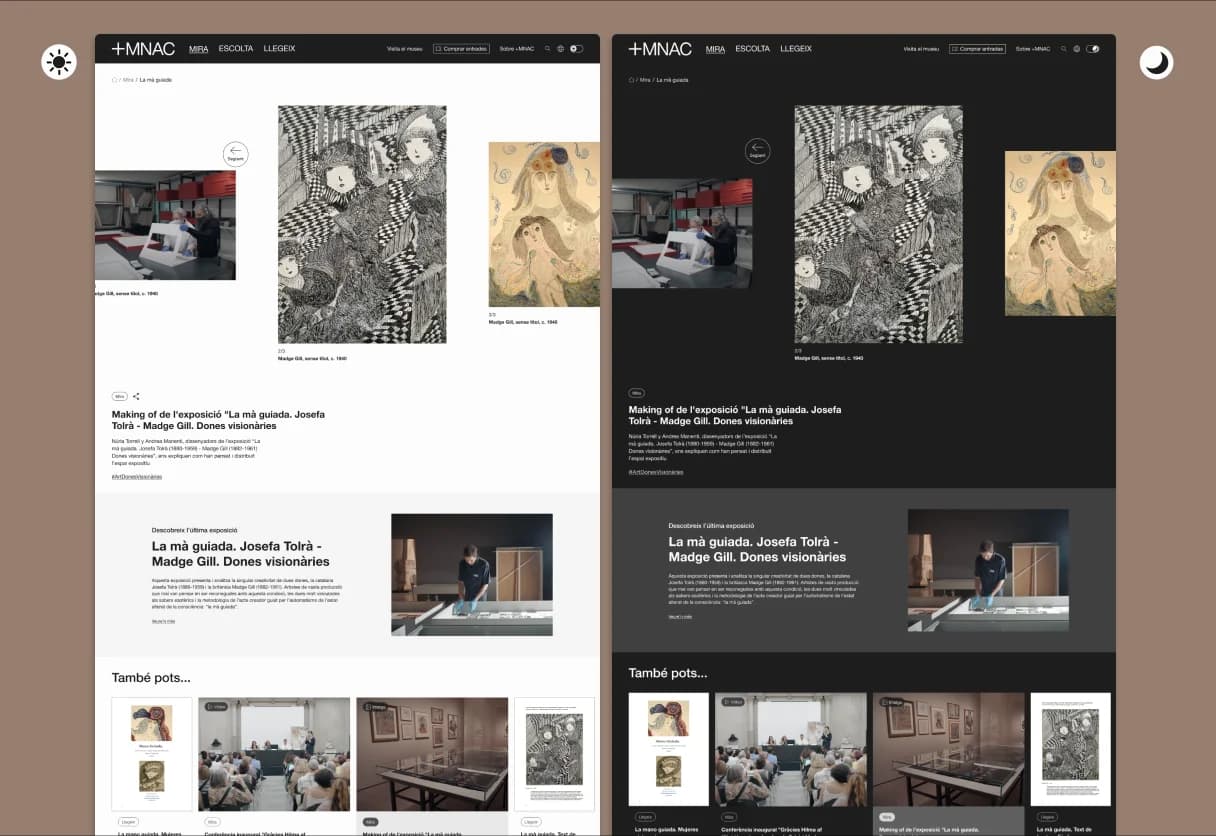This screenshot has height=836, width=1216.
Task: Open search in the dark page header
Action: tap(1064, 49)
